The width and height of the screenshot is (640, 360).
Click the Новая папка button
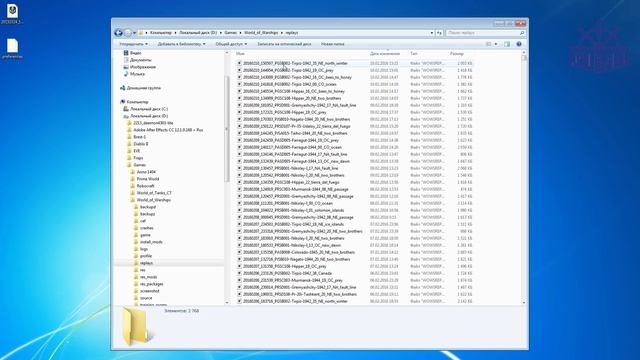tap(333, 44)
